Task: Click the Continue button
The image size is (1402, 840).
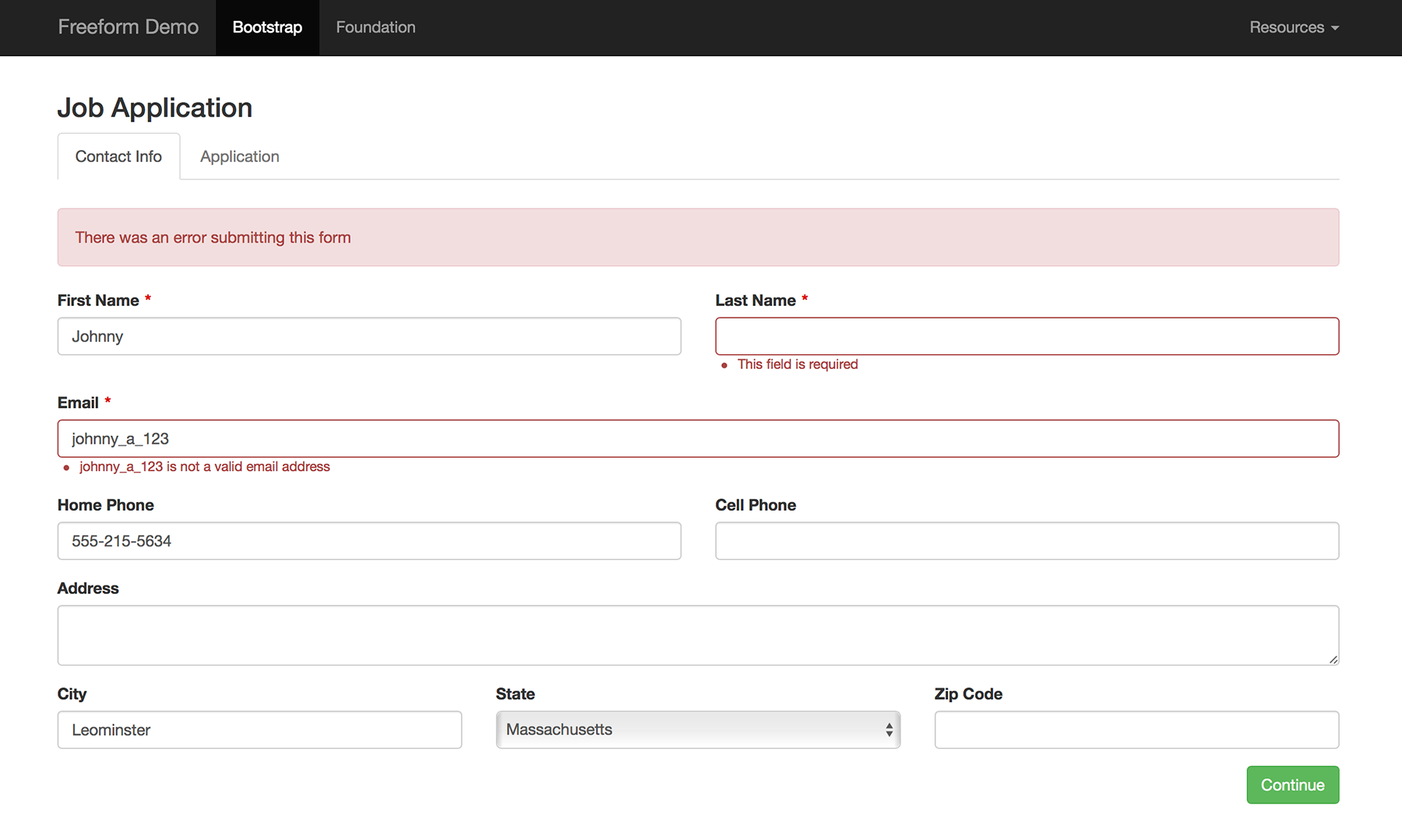Action: 1292,785
